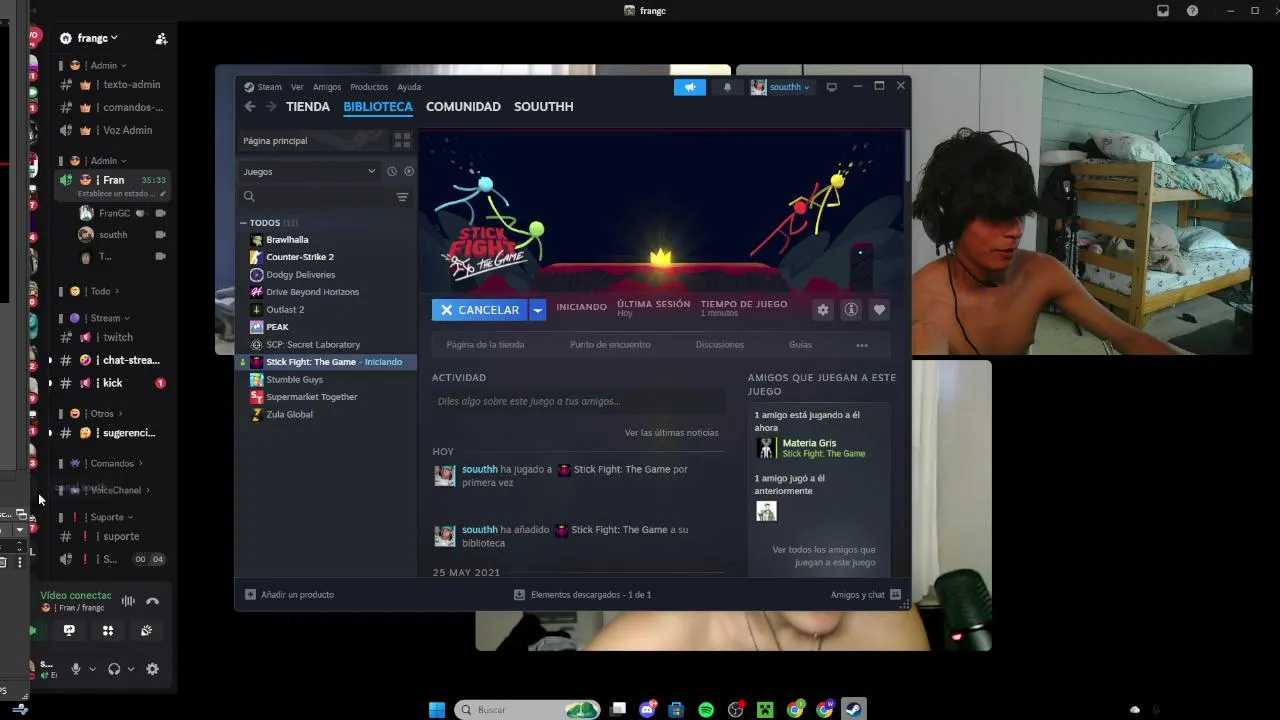Toggle recent activity clock filter
1280x720 pixels.
pyautogui.click(x=392, y=171)
